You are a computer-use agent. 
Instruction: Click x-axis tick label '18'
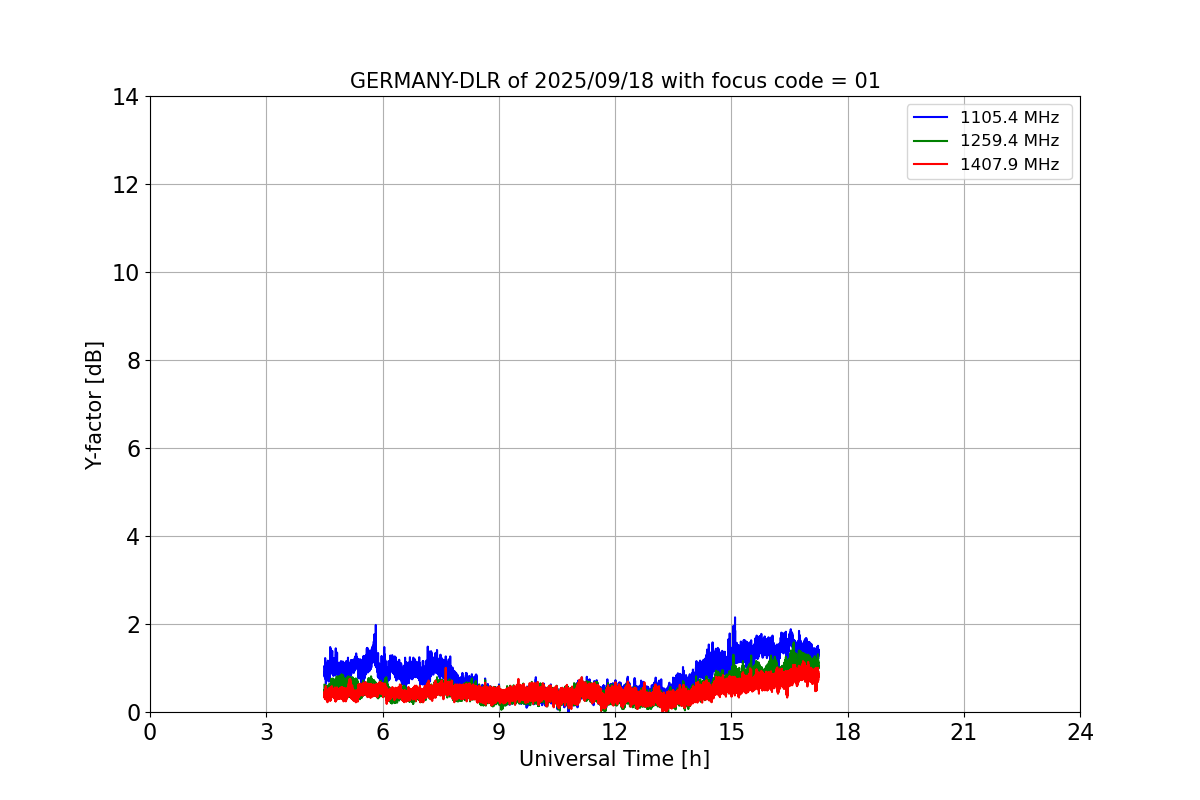(848, 732)
